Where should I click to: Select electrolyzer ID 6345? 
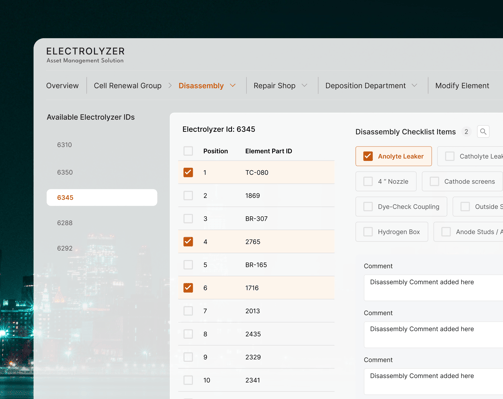pyautogui.click(x=102, y=197)
